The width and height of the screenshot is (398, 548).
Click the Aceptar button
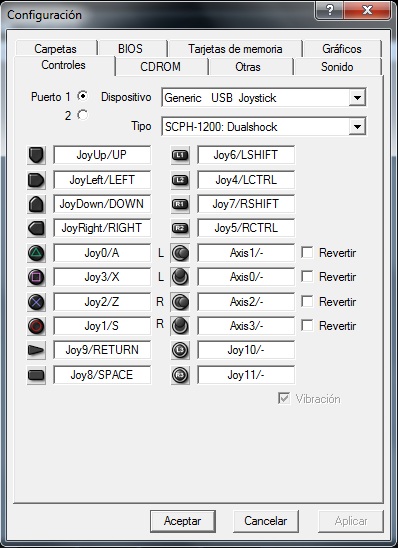(x=182, y=521)
